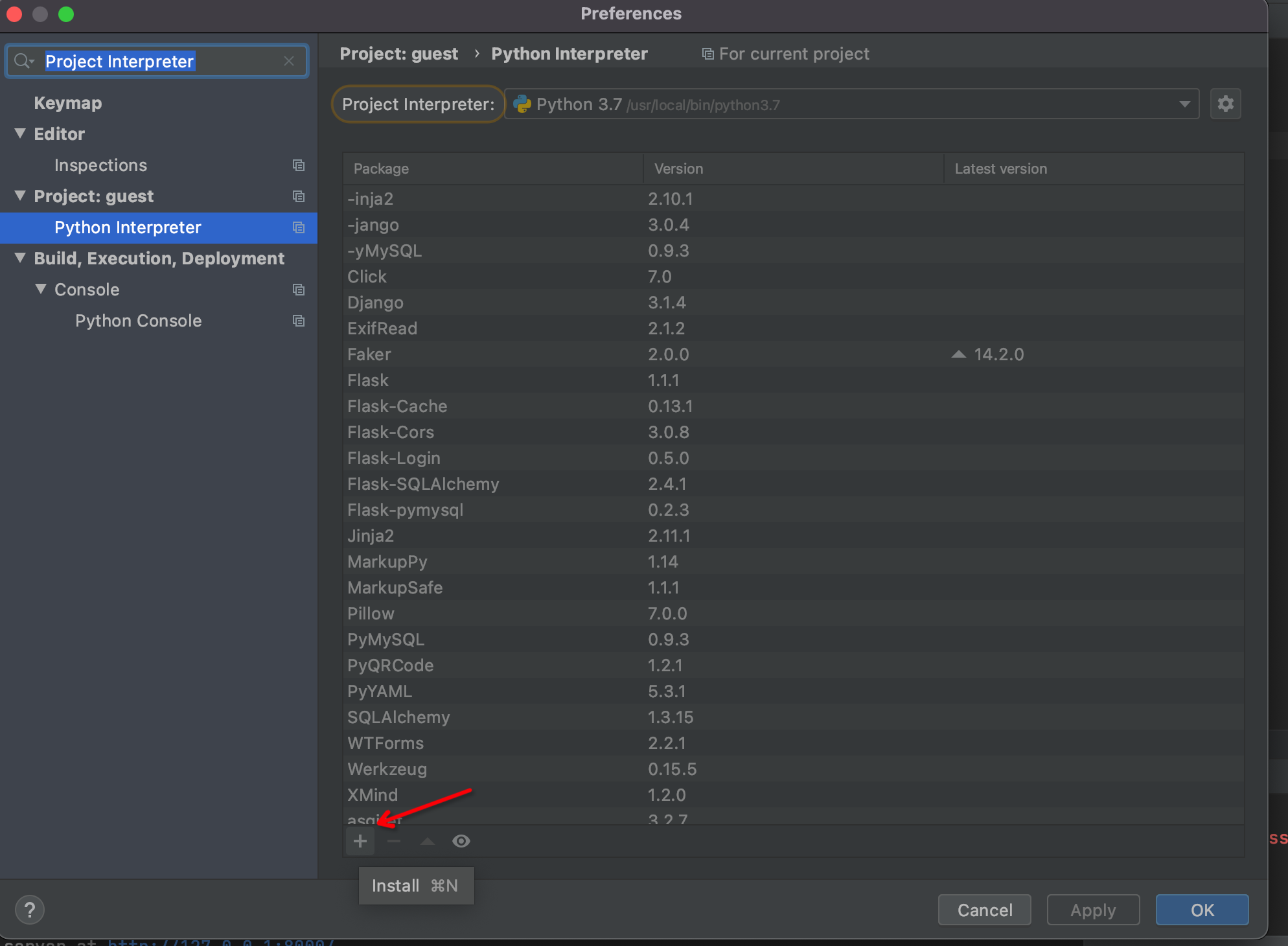Clear the search field with X icon
Viewport: 1288px width, 946px height.
pyautogui.click(x=289, y=61)
